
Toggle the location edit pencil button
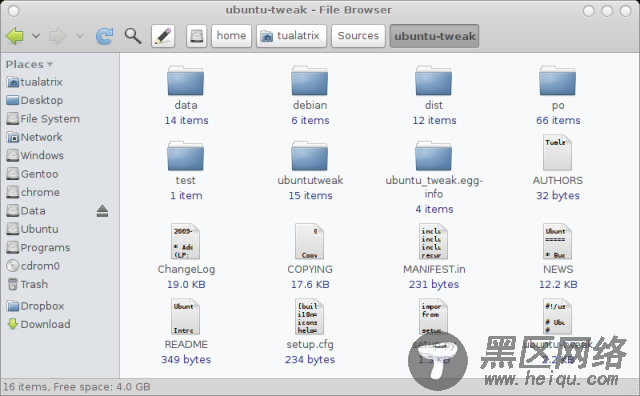163,36
